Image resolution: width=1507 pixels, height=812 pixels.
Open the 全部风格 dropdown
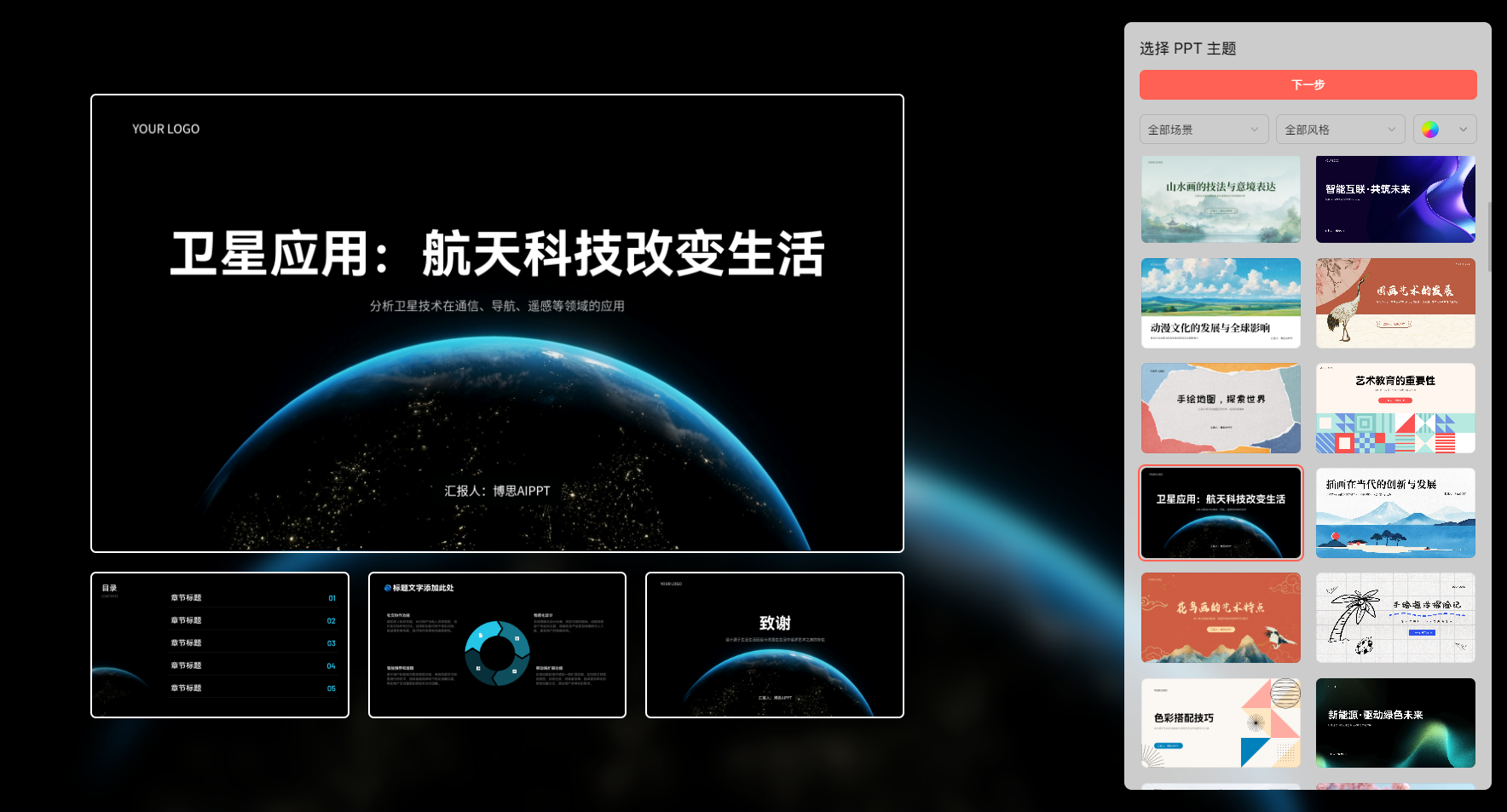click(x=1340, y=130)
